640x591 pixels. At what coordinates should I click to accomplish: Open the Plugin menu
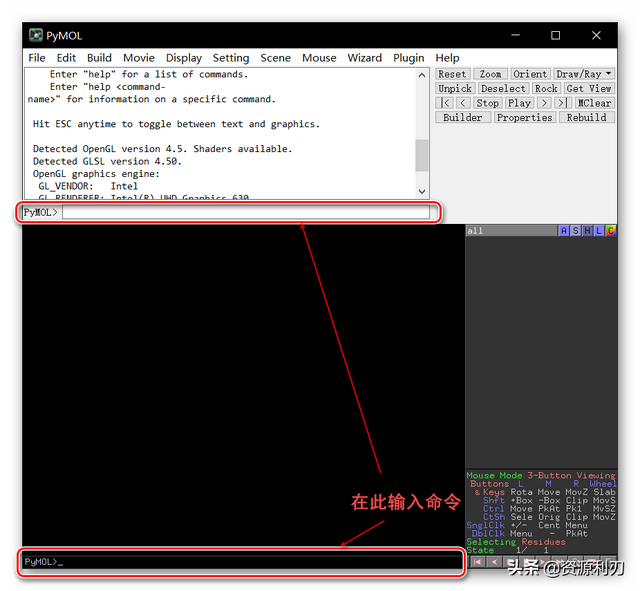pyautogui.click(x=409, y=58)
